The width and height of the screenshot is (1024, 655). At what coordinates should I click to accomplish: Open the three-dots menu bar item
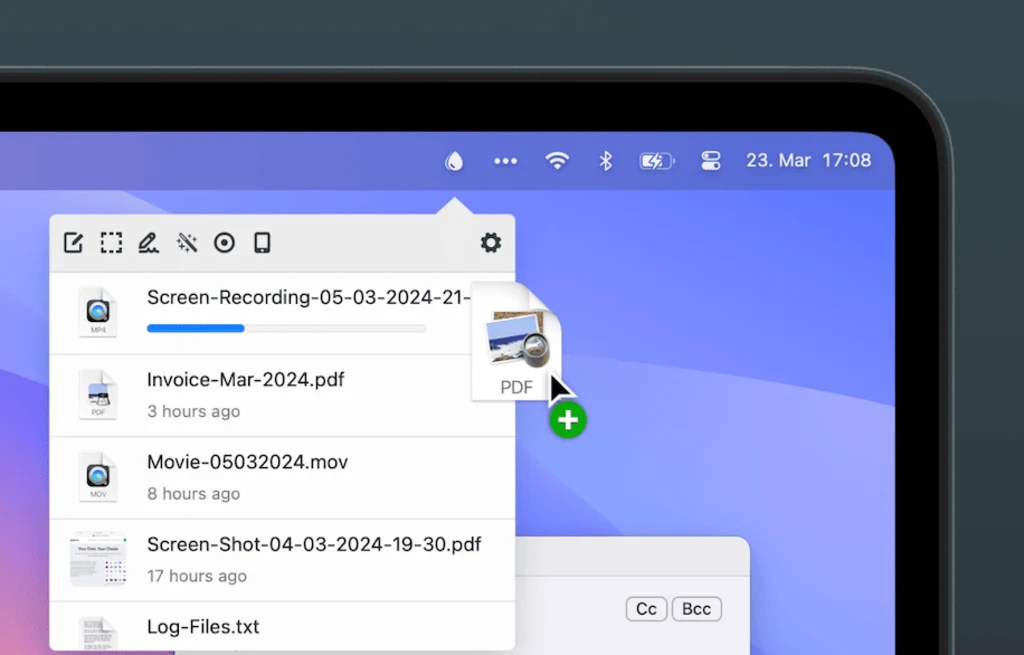point(505,161)
